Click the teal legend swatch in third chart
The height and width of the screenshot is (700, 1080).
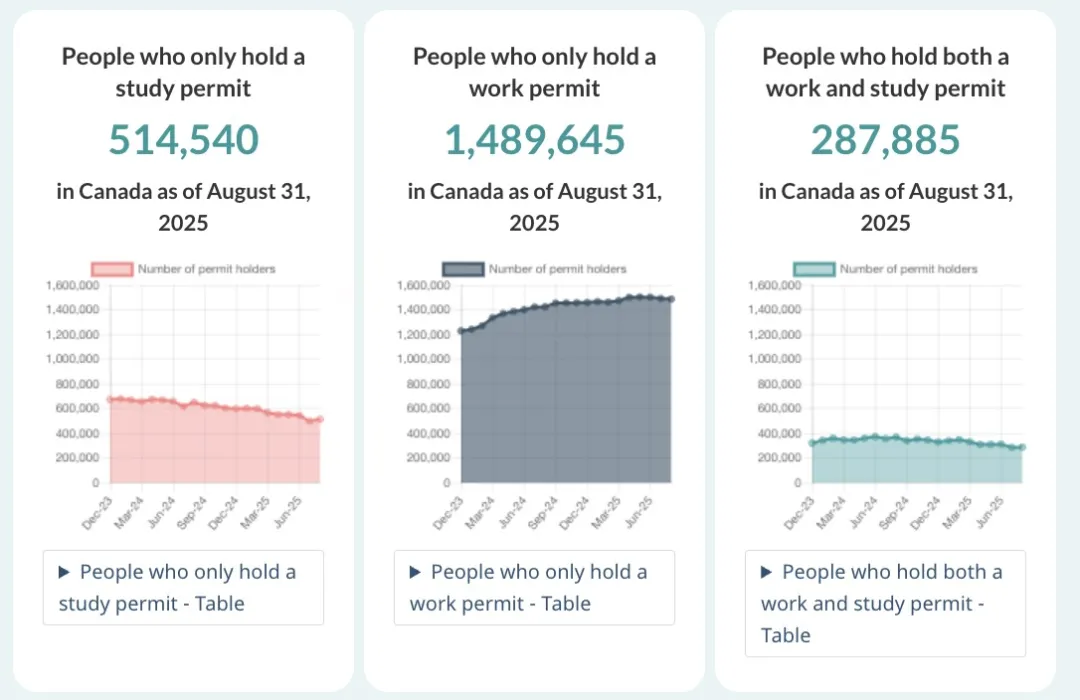[814, 269]
